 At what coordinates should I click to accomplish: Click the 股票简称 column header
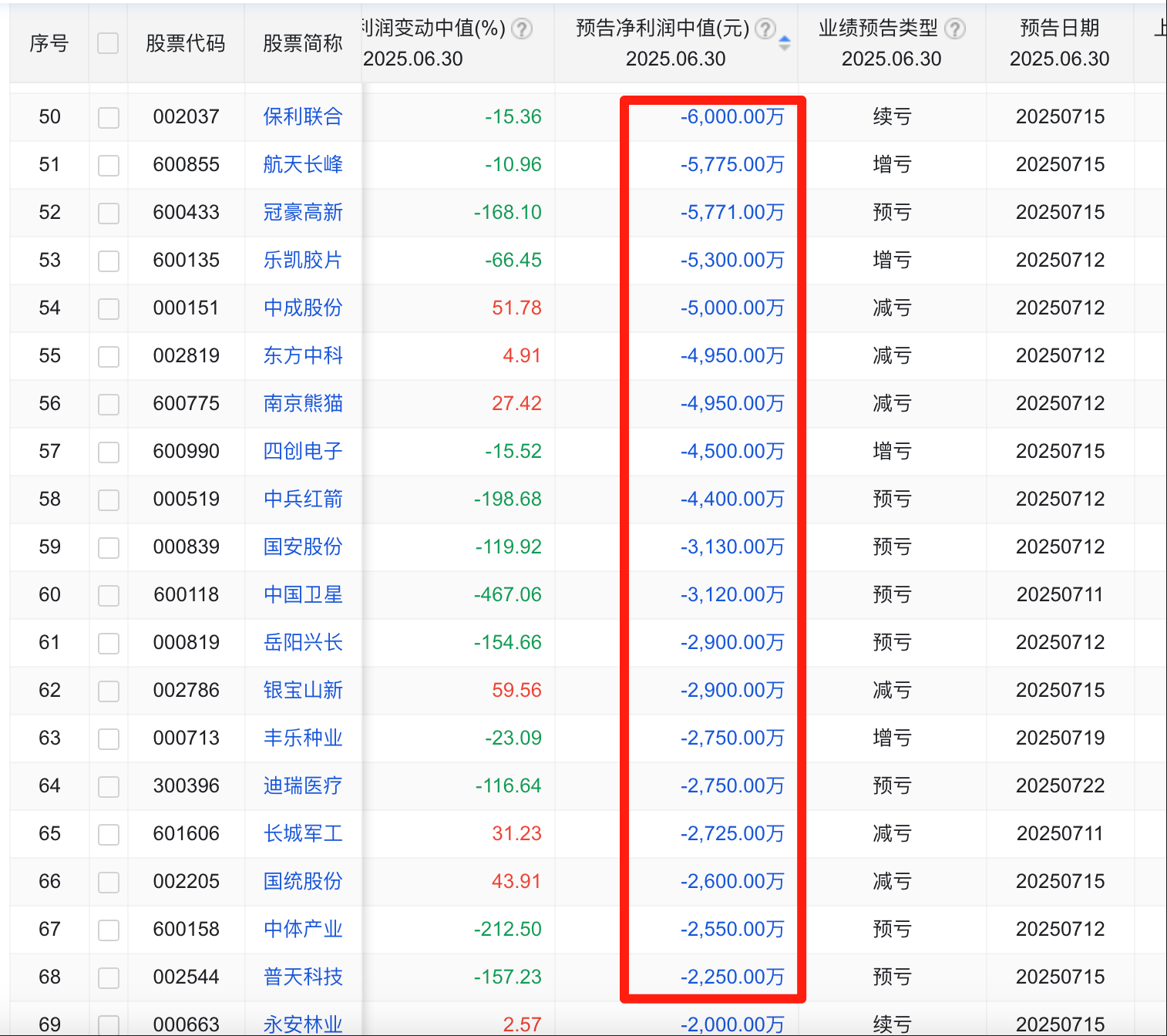303,43
